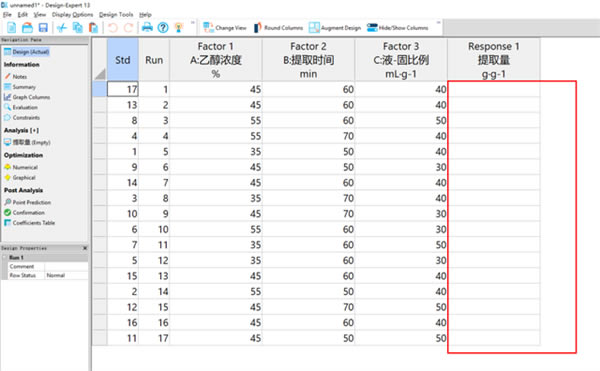Close the Design Properties pane
The image size is (600, 371).
[x=85, y=248]
